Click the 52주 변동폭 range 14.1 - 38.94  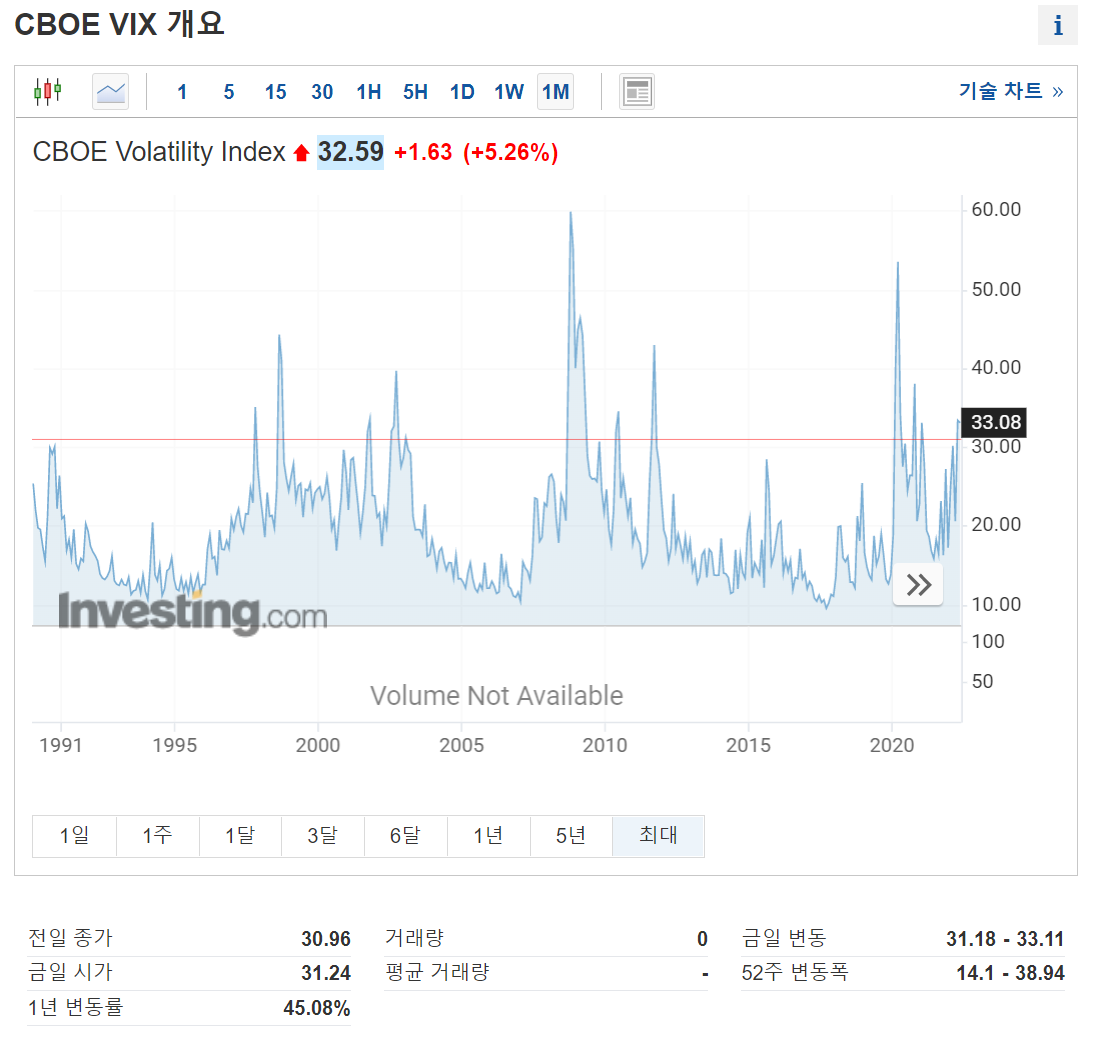coord(1011,973)
